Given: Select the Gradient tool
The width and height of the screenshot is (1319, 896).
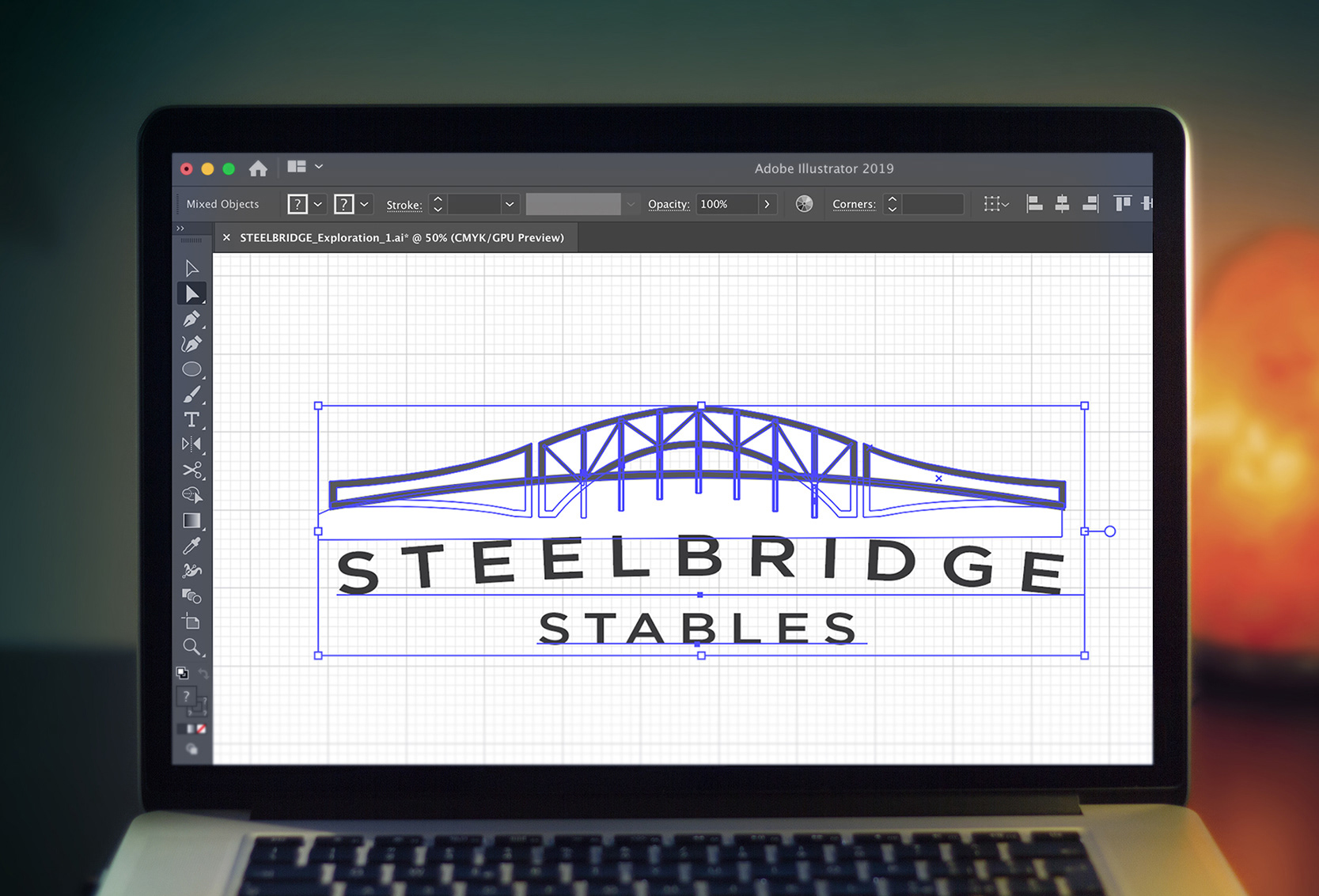Looking at the screenshot, I should (x=191, y=520).
